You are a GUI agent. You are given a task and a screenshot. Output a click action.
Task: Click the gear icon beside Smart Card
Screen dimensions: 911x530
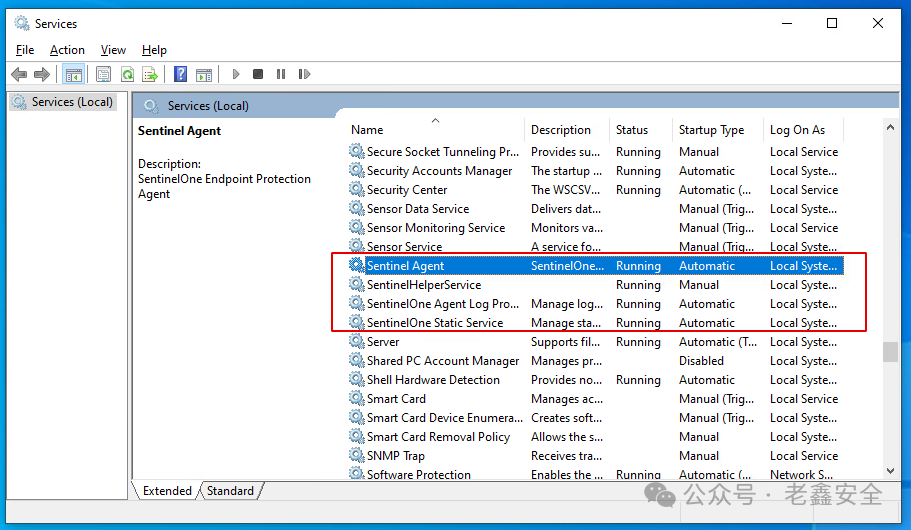356,398
